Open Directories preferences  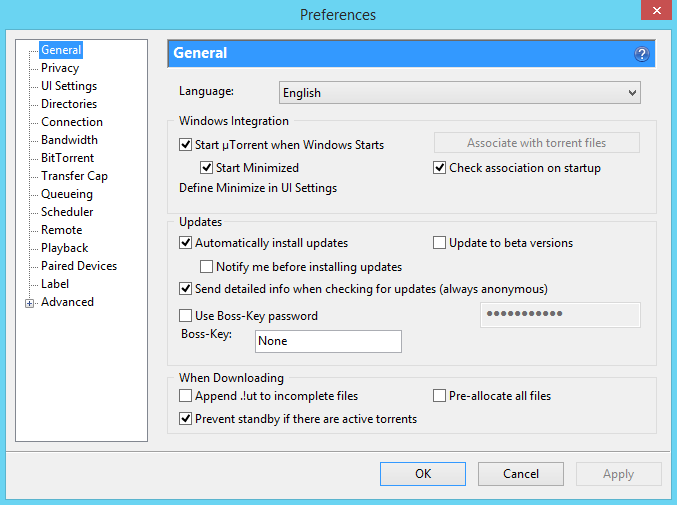click(69, 104)
